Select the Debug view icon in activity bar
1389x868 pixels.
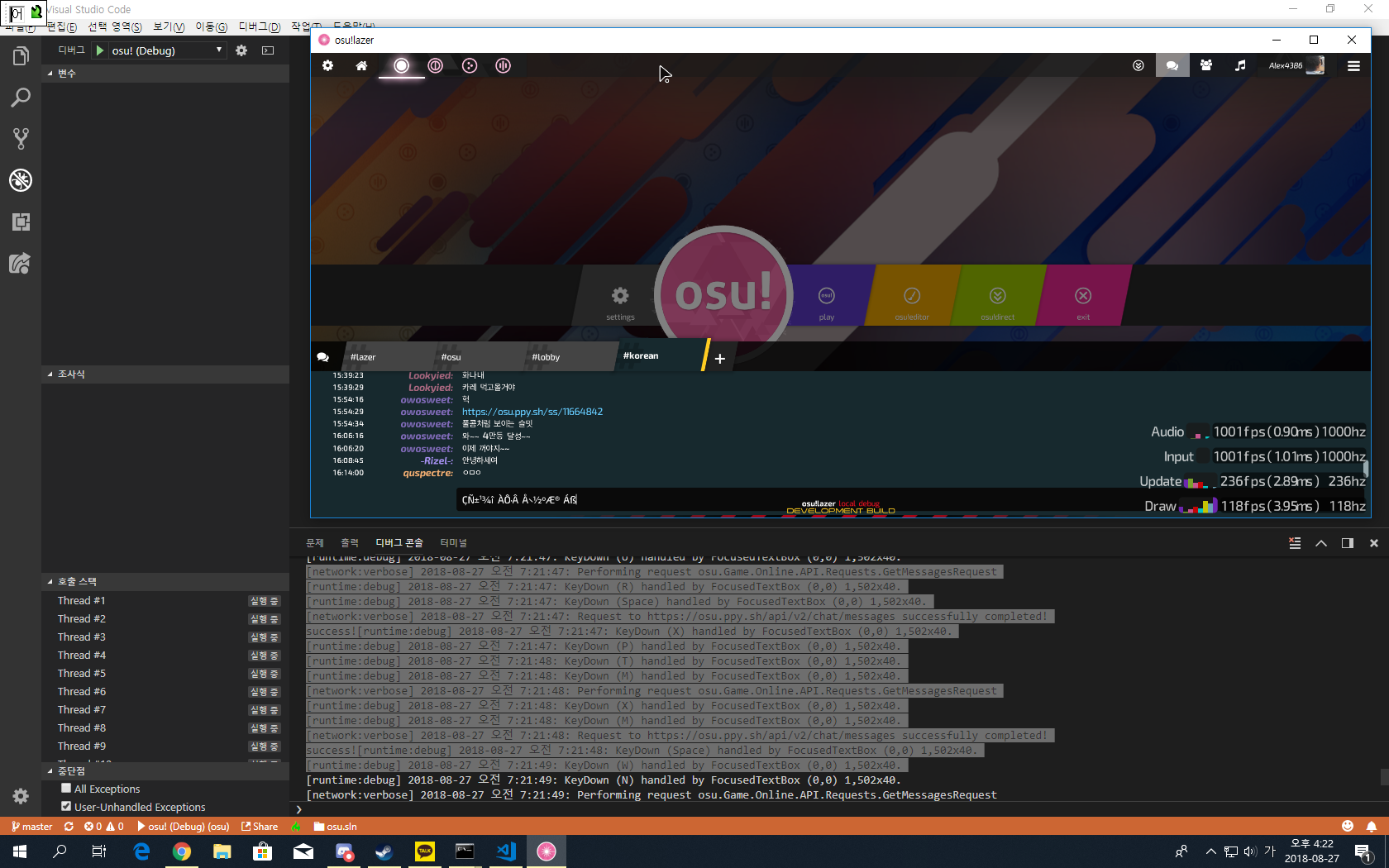[21, 180]
